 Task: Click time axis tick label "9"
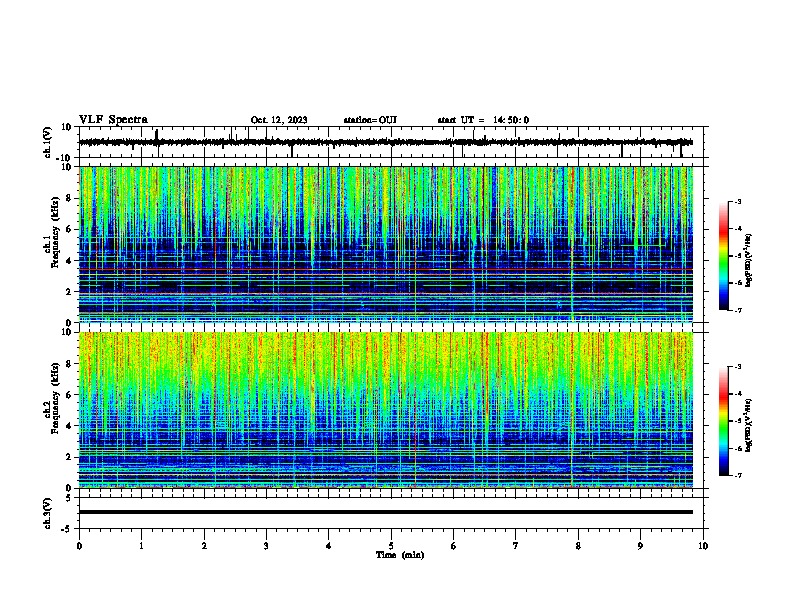[x=640, y=546]
